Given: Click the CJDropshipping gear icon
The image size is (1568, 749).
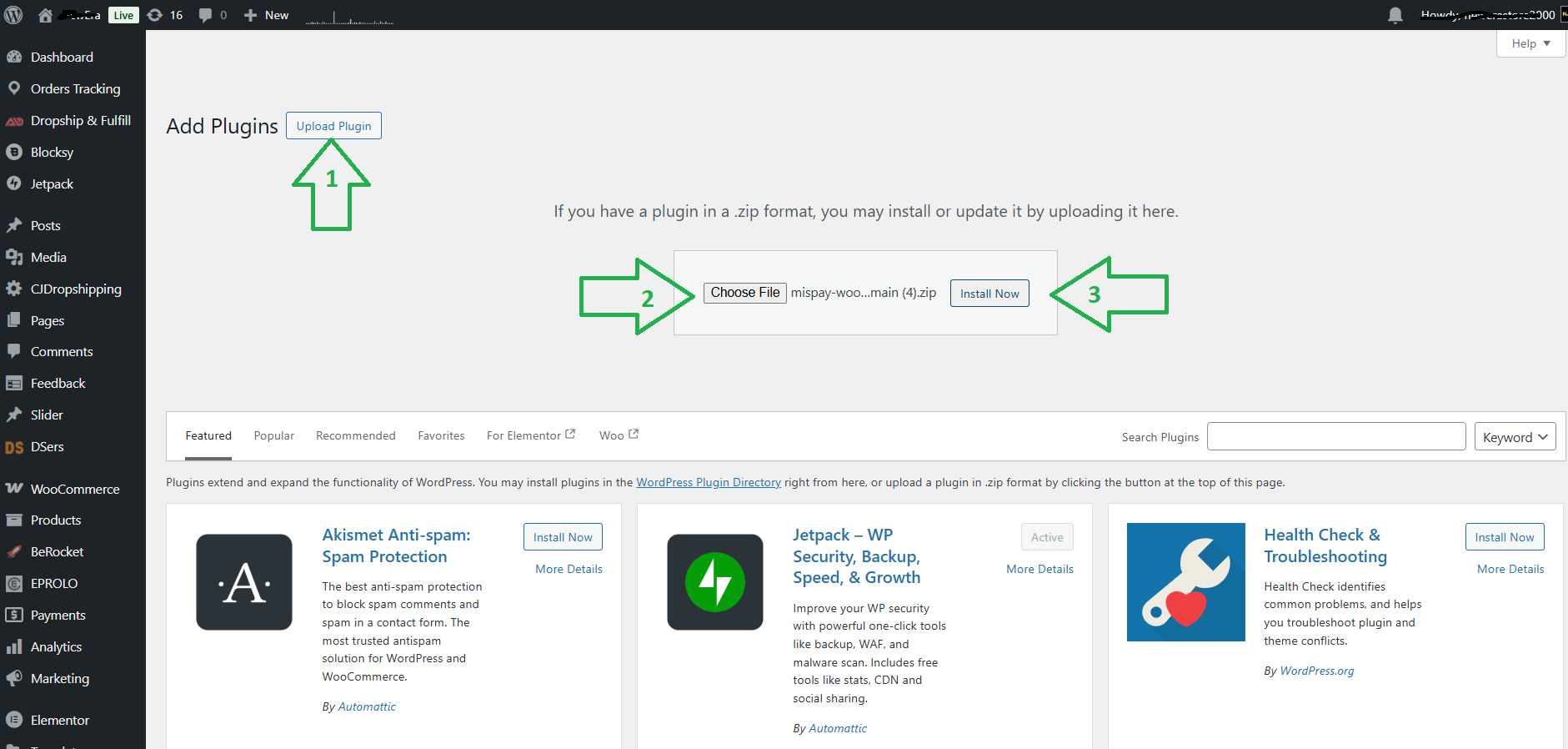Looking at the screenshot, I should point(14,289).
